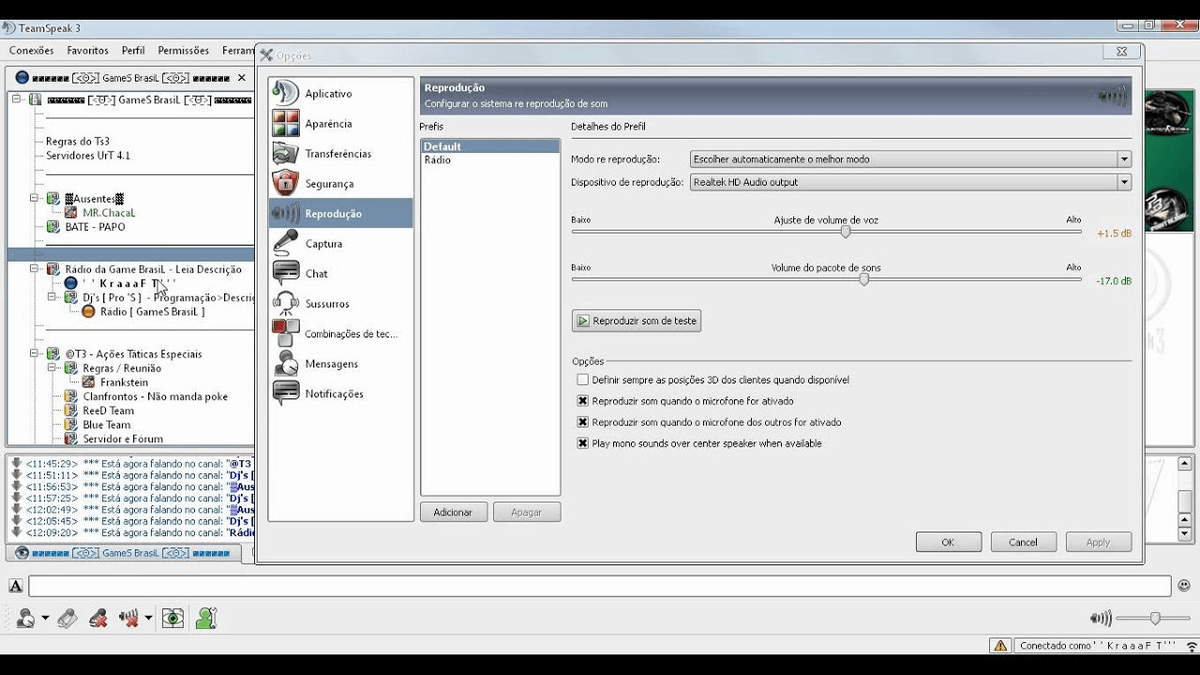
Task: Uncheck microphone activation sound option
Action: coord(581,400)
